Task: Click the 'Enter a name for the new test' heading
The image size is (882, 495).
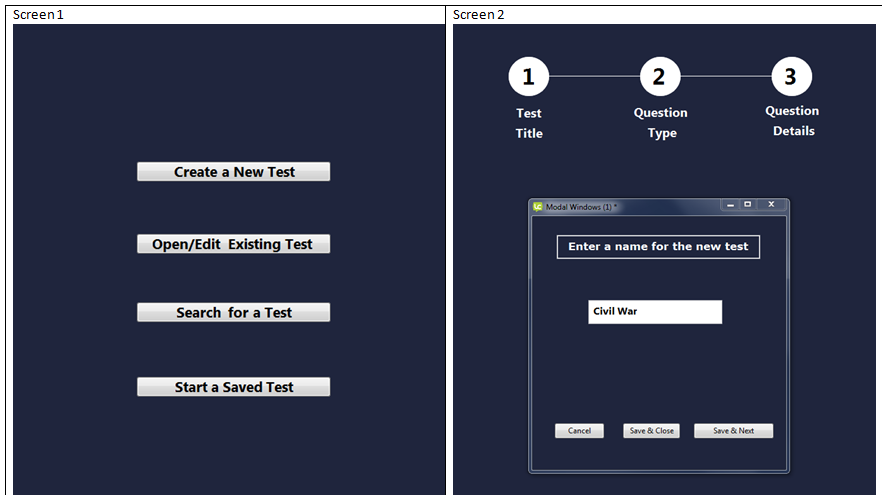Action: click(658, 247)
